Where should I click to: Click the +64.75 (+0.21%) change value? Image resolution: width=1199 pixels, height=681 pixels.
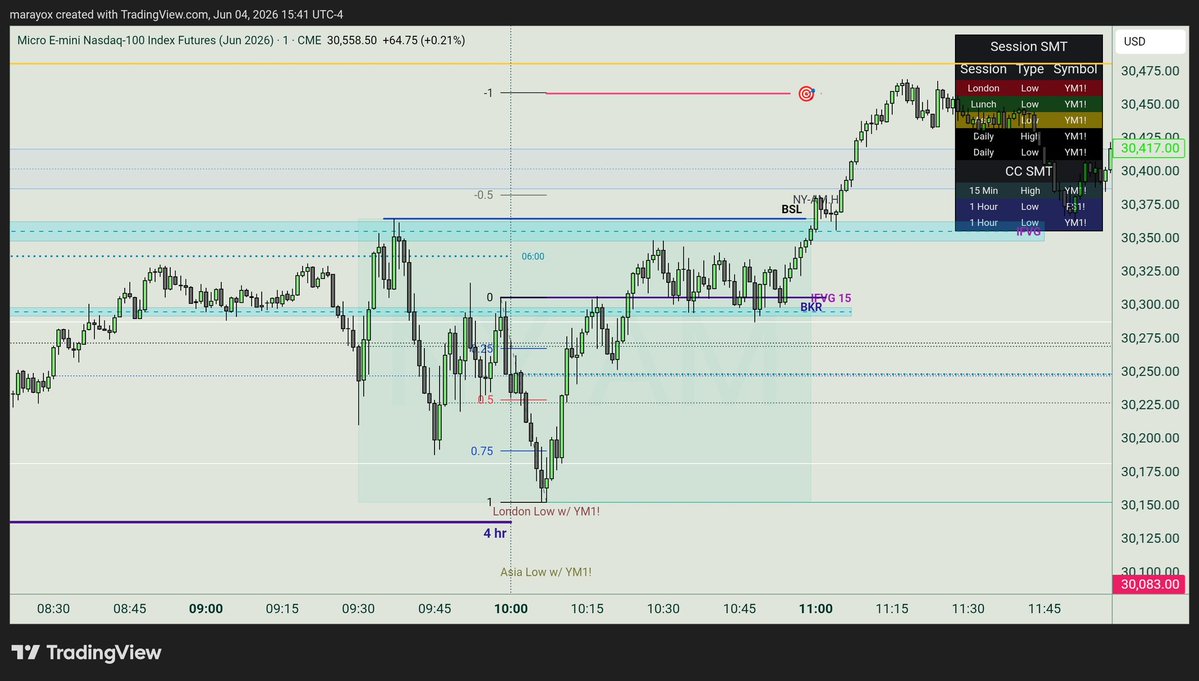tap(424, 41)
